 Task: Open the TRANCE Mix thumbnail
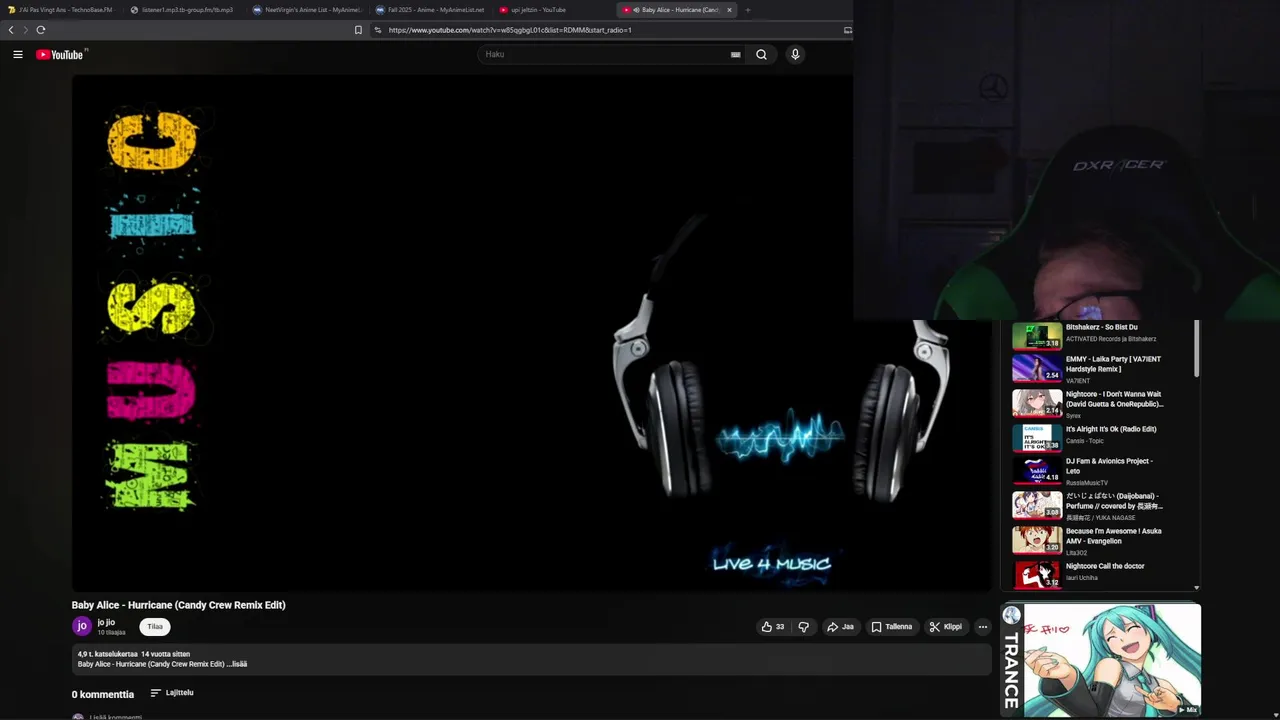tap(1101, 660)
